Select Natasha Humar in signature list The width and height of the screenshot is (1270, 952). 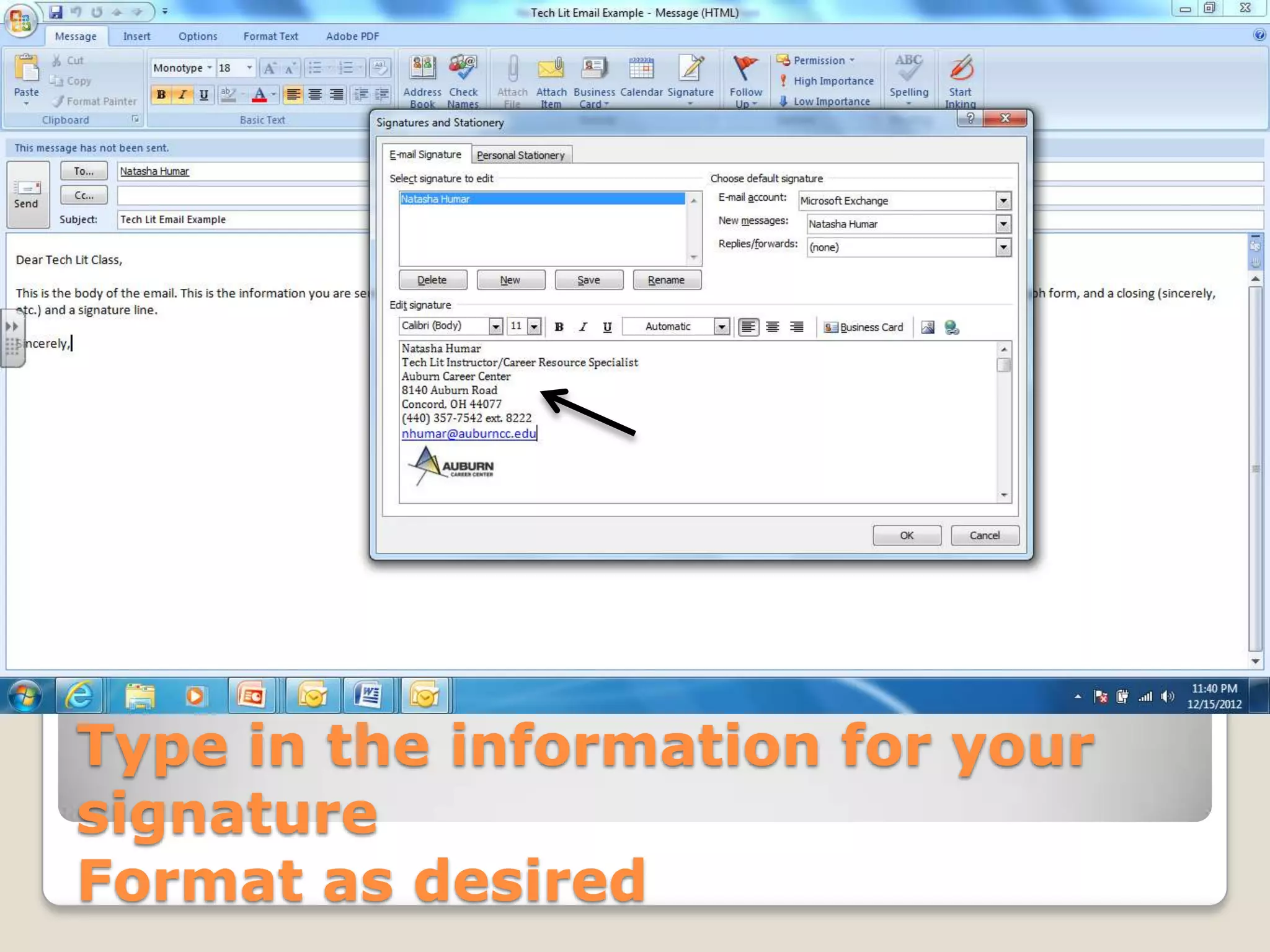[542, 199]
